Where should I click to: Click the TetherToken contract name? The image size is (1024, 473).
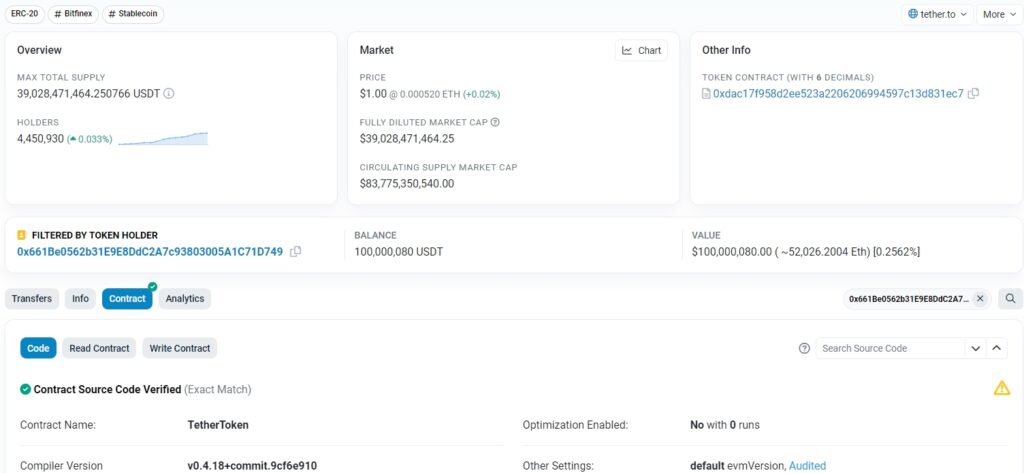[x=218, y=425]
